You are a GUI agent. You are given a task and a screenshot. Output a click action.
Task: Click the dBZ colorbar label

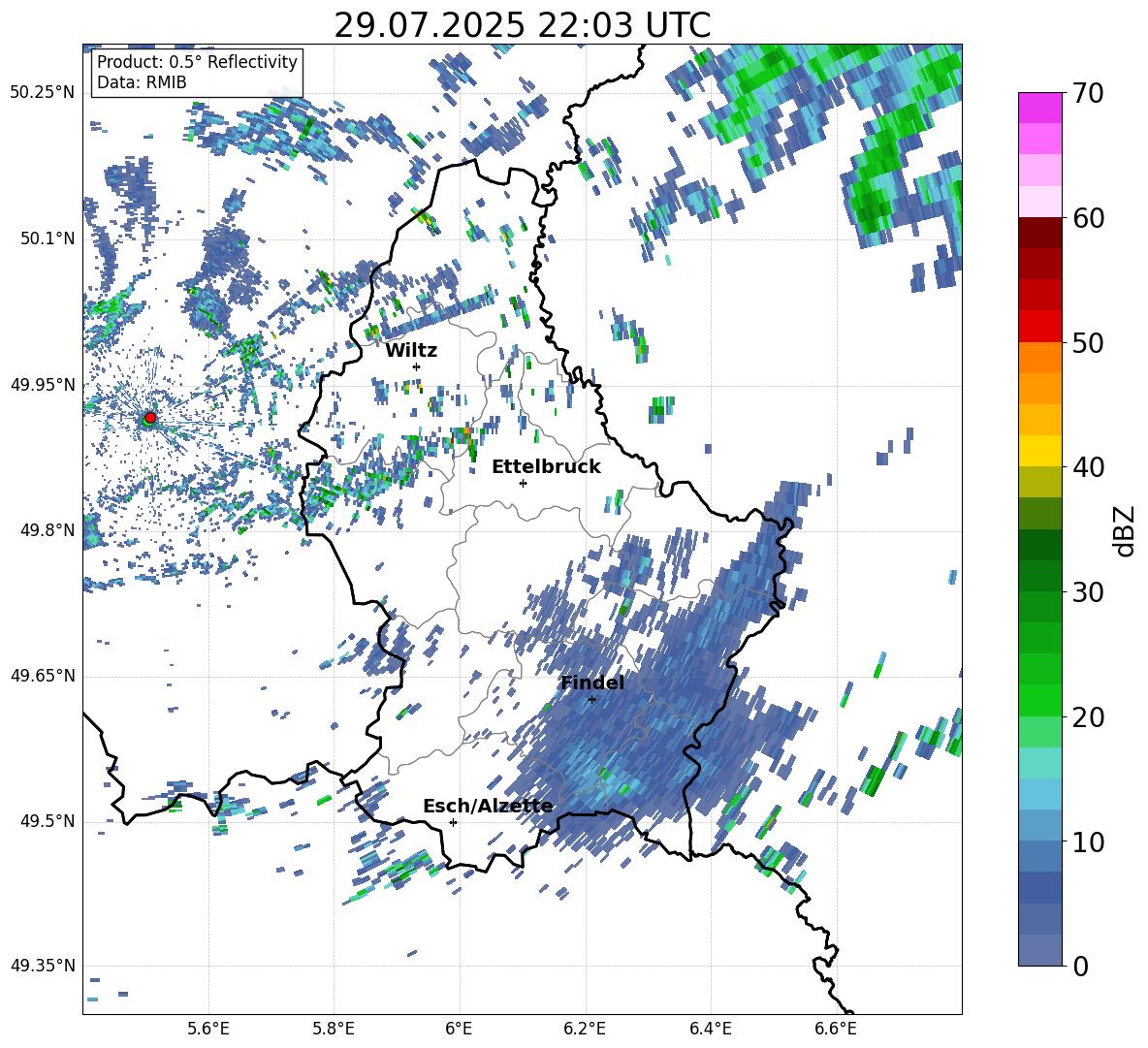pyautogui.click(x=1126, y=530)
